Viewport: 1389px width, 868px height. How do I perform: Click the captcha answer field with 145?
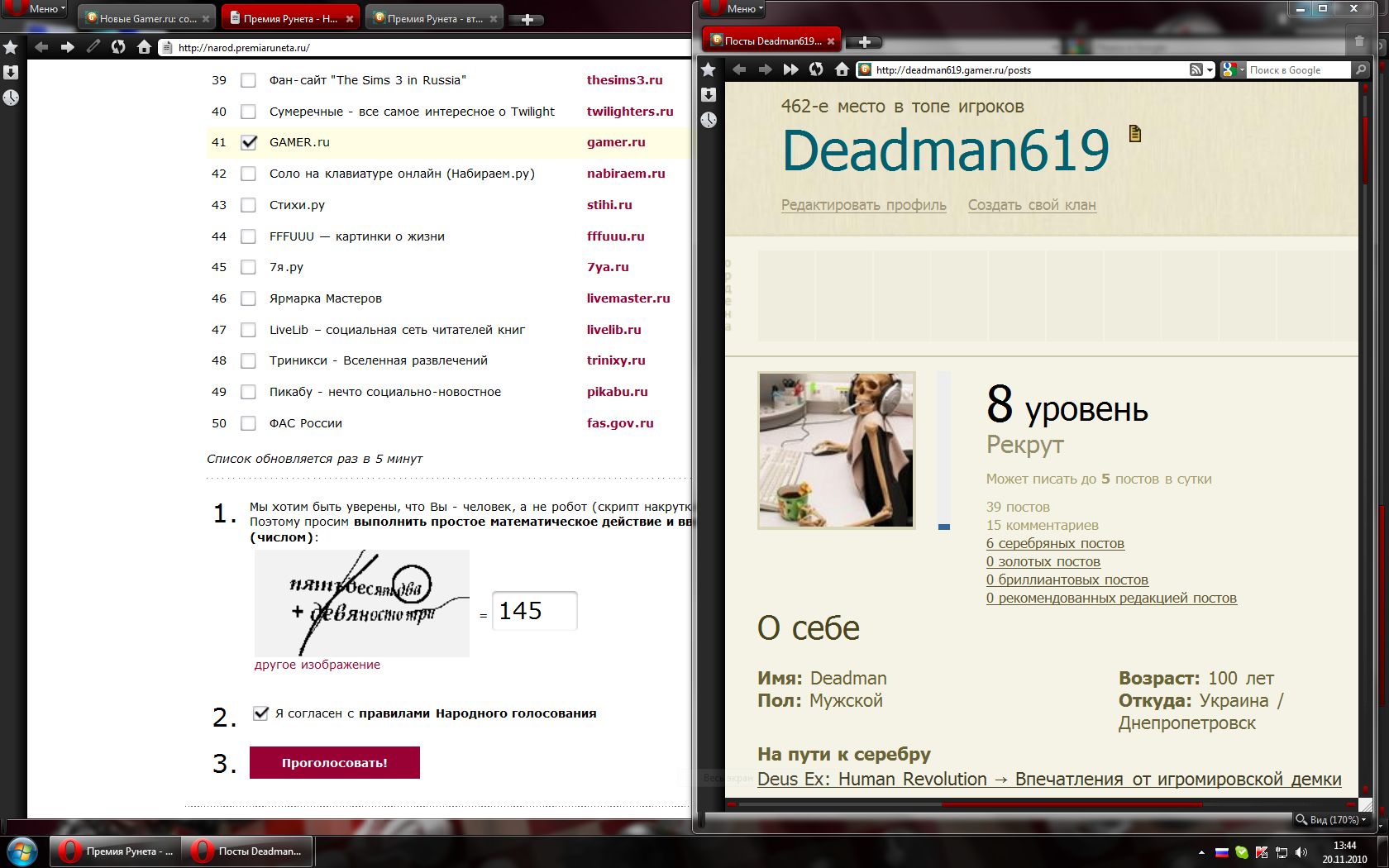tap(534, 611)
